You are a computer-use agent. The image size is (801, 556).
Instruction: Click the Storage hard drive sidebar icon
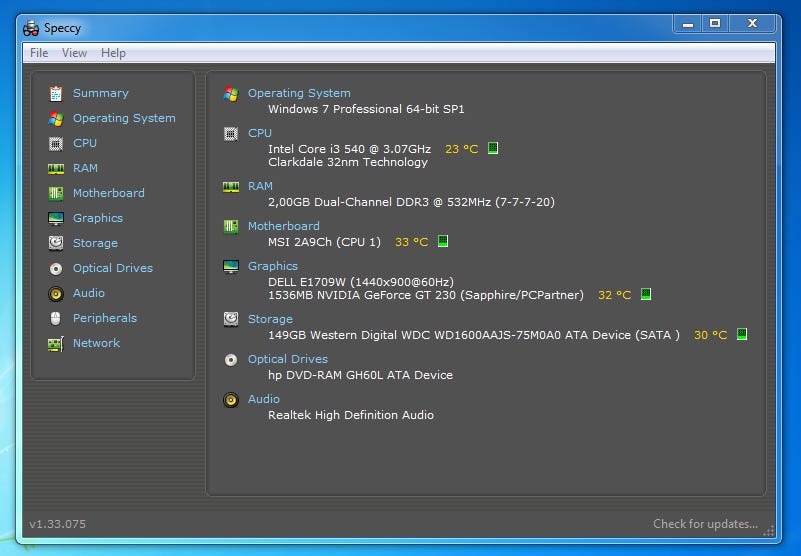coord(55,243)
